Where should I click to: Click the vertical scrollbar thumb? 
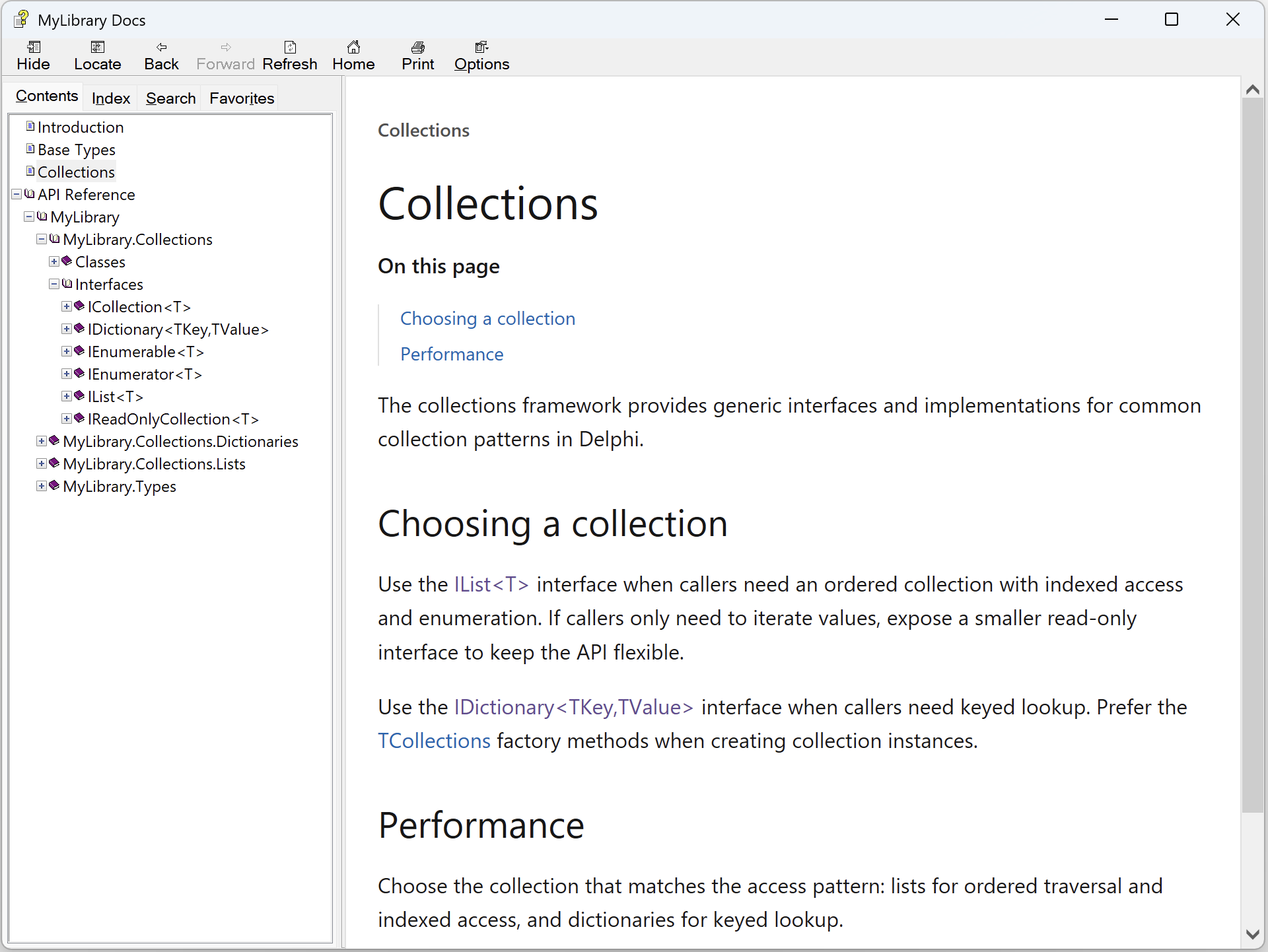pyautogui.click(x=1252, y=456)
